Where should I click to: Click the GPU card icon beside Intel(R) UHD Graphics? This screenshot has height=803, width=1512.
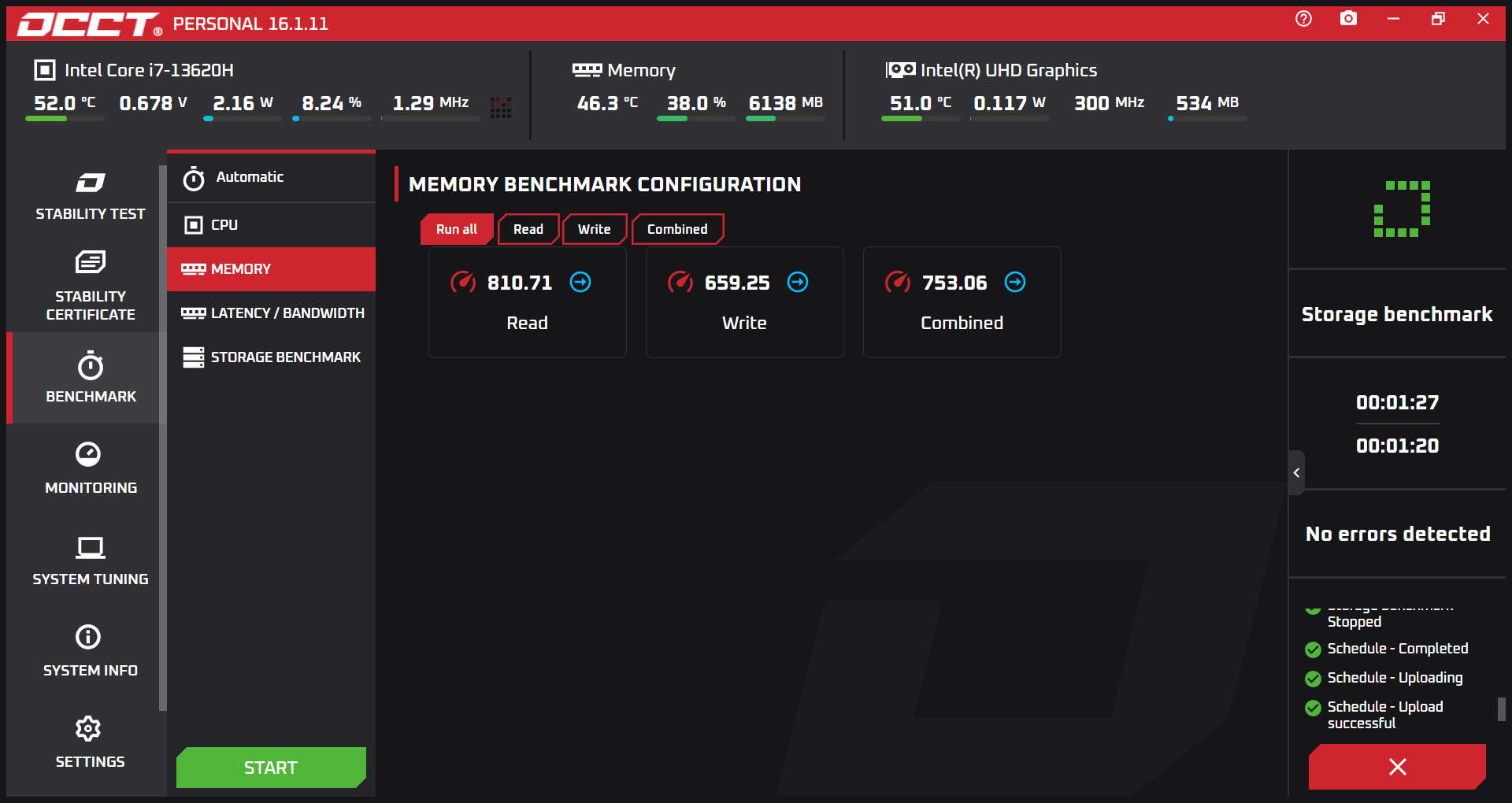click(900, 70)
